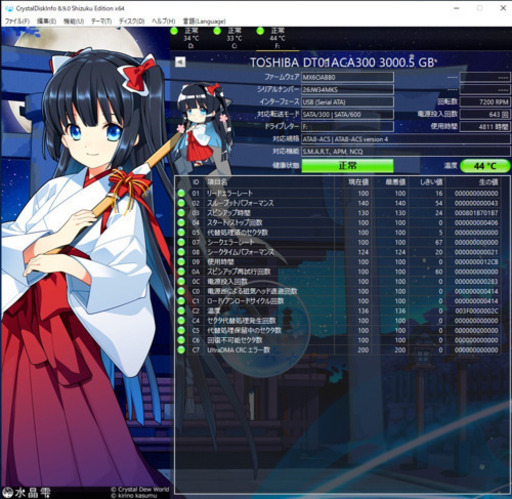
Task: Click the 項目名 column header
Action: [217, 182]
